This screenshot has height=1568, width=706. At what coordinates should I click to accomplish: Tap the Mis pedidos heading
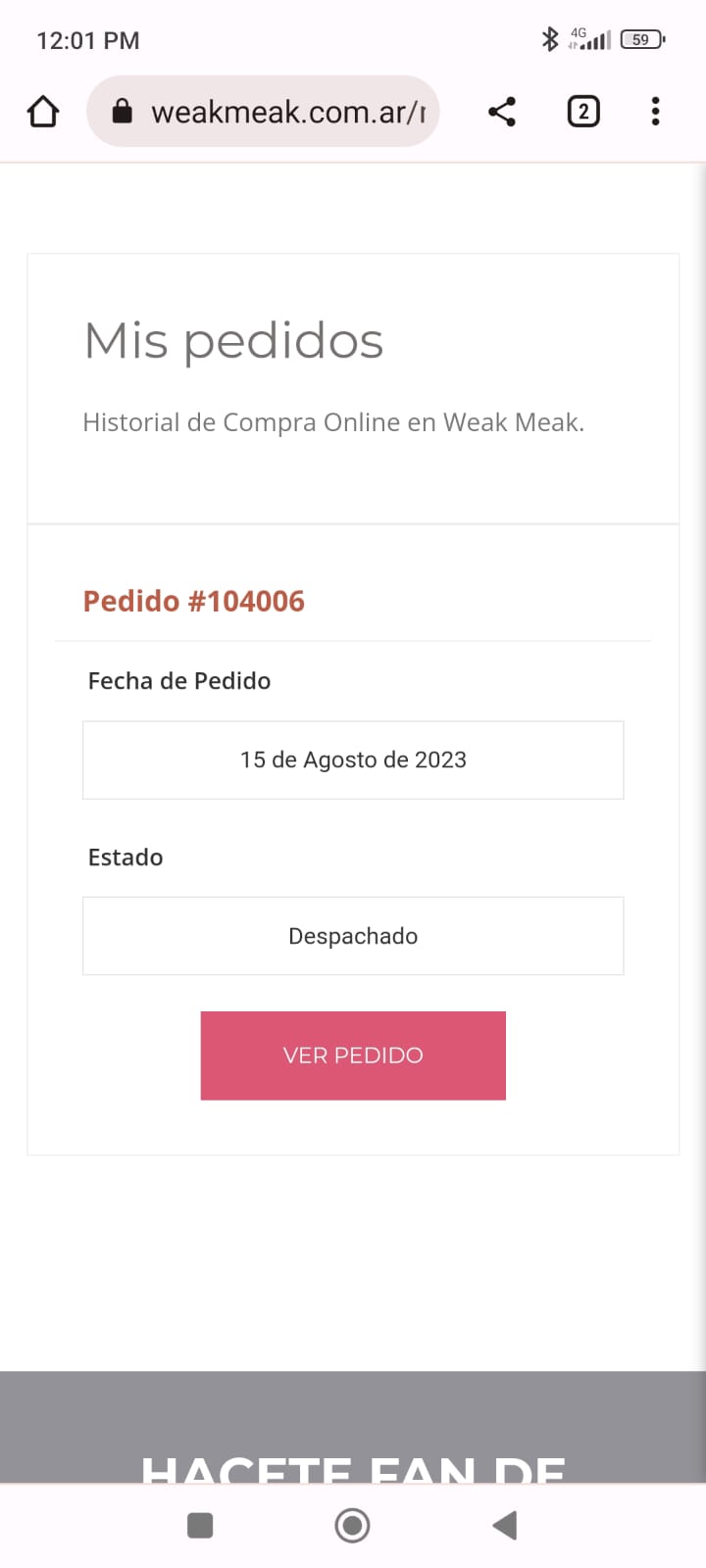click(x=233, y=341)
